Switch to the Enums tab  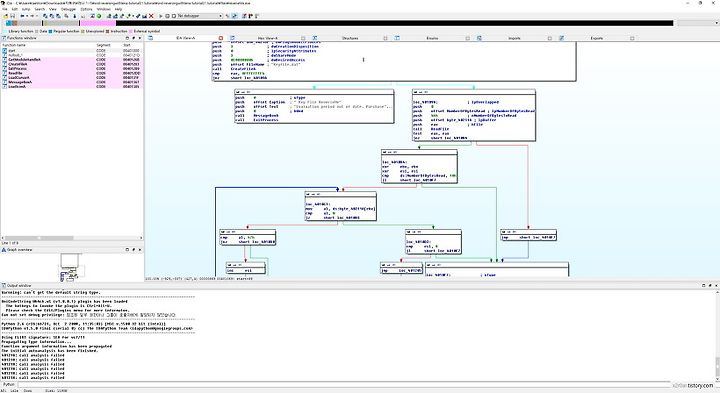pyautogui.click(x=432, y=38)
